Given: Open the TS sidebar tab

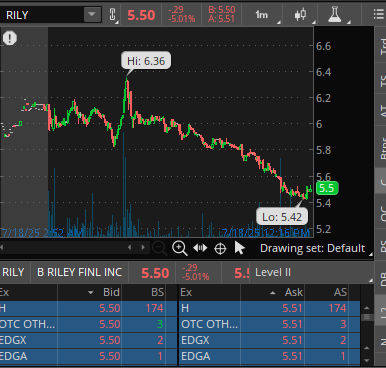Looking at the screenshot, I should [x=382, y=81].
